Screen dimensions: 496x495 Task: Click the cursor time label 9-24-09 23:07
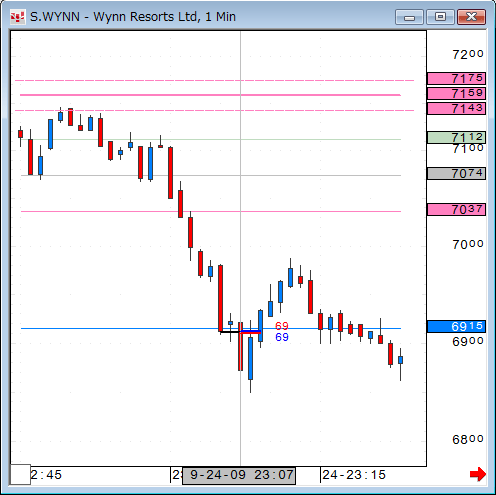click(x=239, y=475)
